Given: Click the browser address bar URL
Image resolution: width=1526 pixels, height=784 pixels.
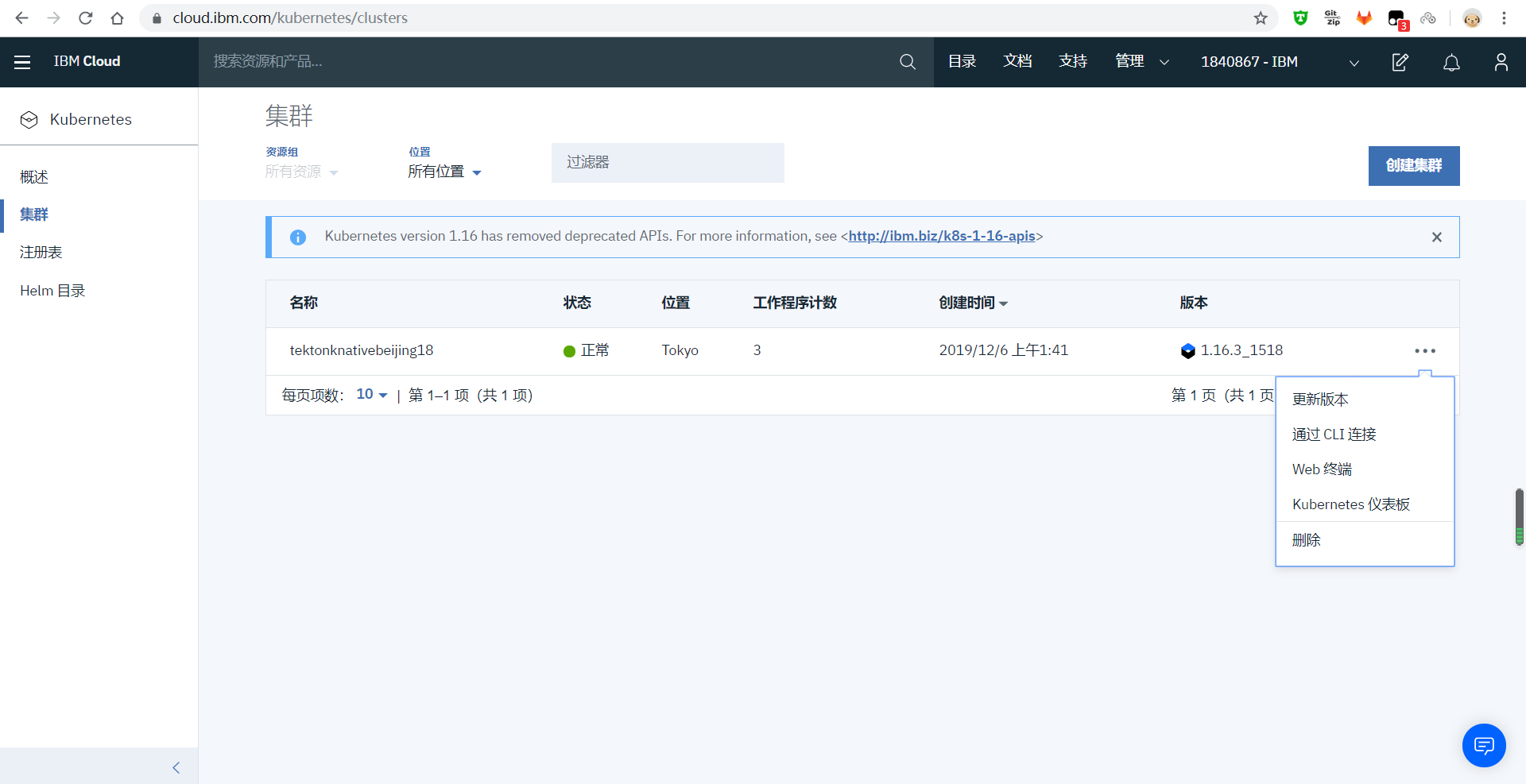Looking at the screenshot, I should (x=290, y=17).
